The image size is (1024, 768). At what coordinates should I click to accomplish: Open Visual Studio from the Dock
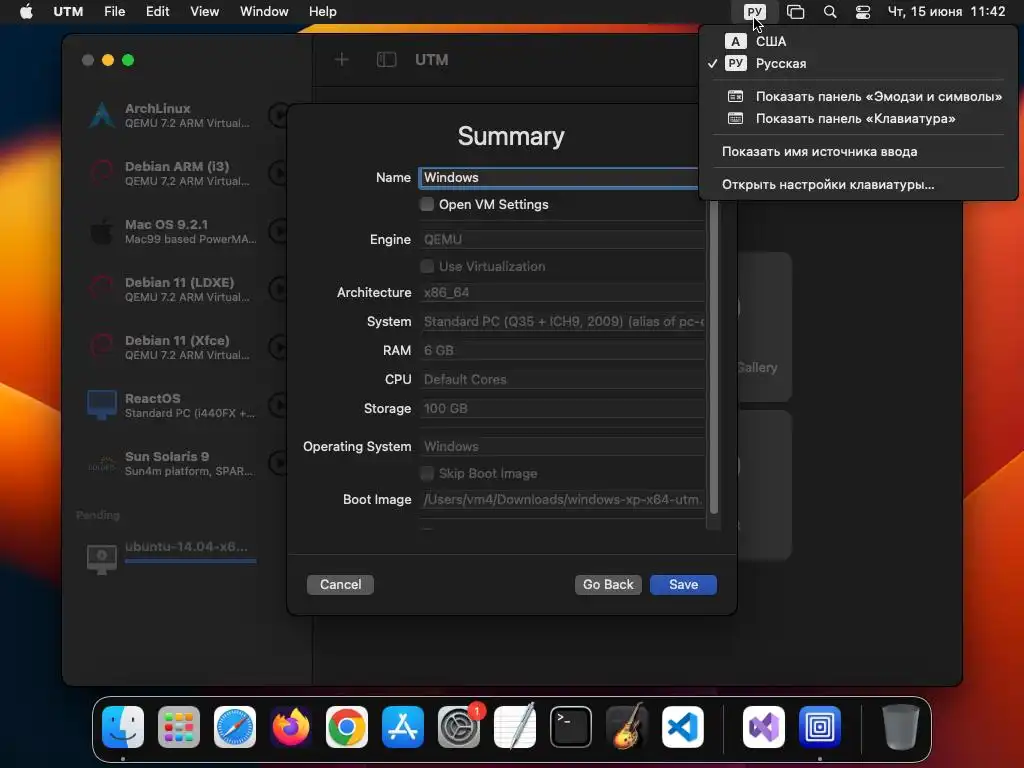pyautogui.click(x=764, y=726)
